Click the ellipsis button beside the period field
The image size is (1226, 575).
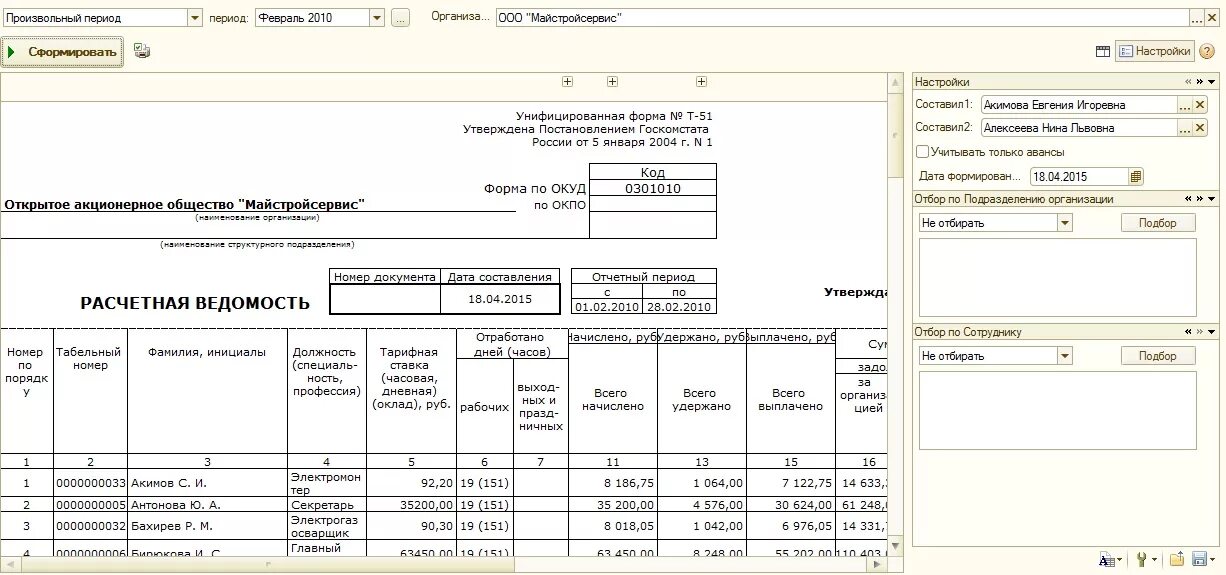point(400,18)
